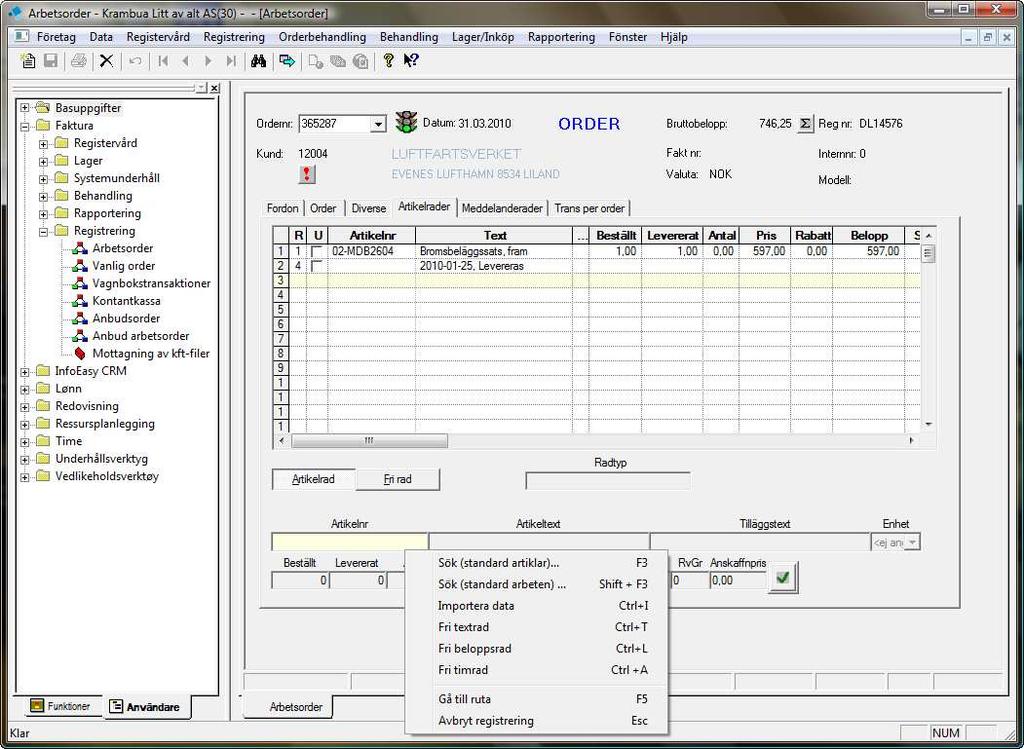Click the horizontal scrollbar thumb of article grid
The width and height of the screenshot is (1024, 749).
[369, 441]
